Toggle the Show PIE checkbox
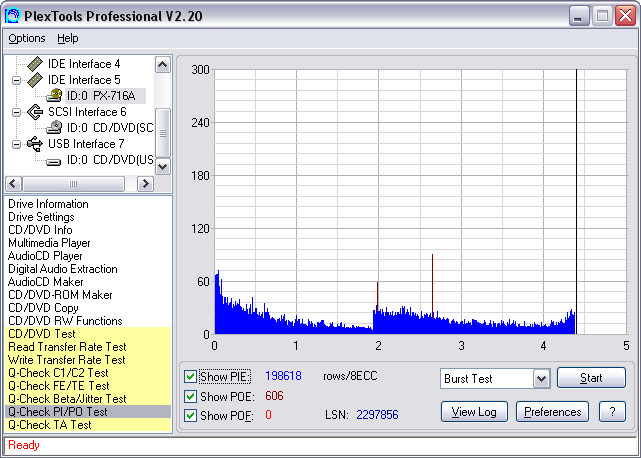Screen dimensions: 641x458 coord(190,376)
